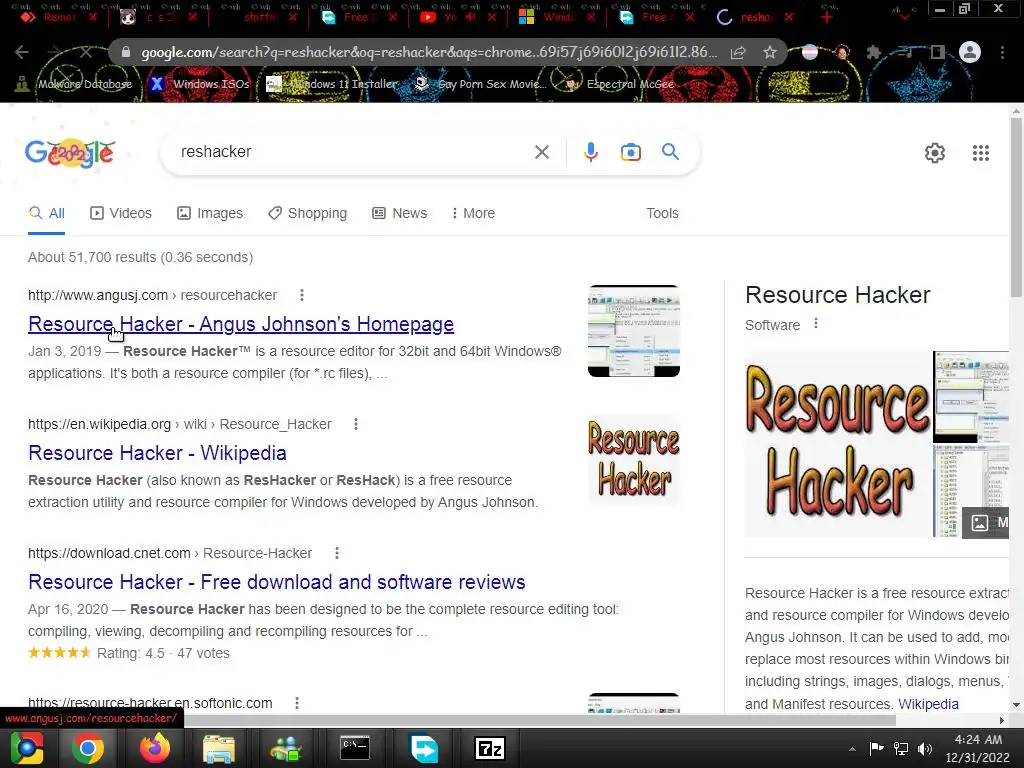Share this page from the address bar
The image size is (1024, 768).
(738, 52)
